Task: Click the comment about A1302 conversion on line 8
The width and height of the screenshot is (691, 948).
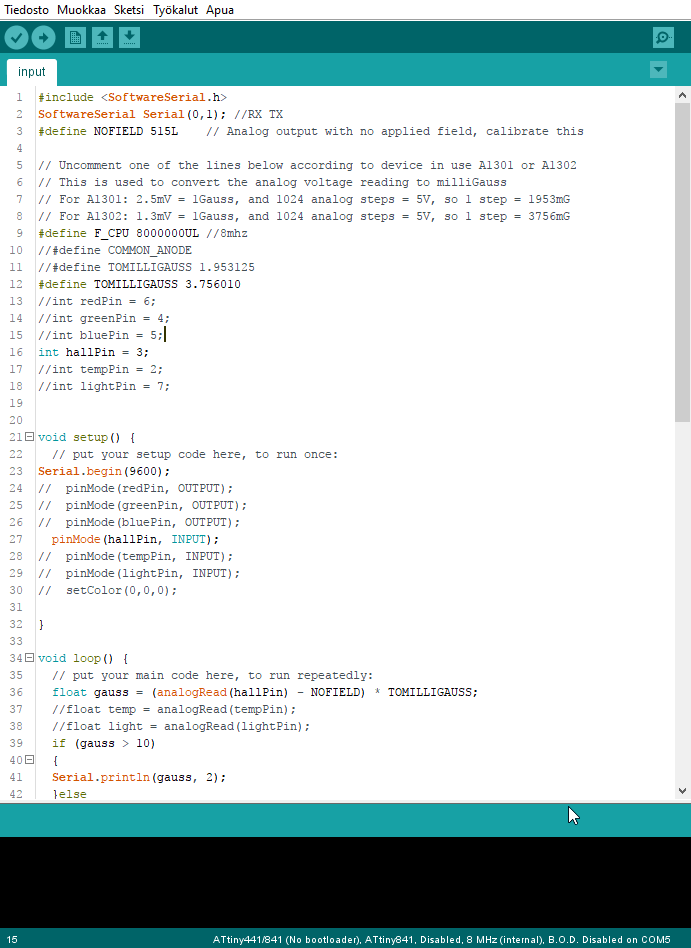Action: [x=304, y=216]
